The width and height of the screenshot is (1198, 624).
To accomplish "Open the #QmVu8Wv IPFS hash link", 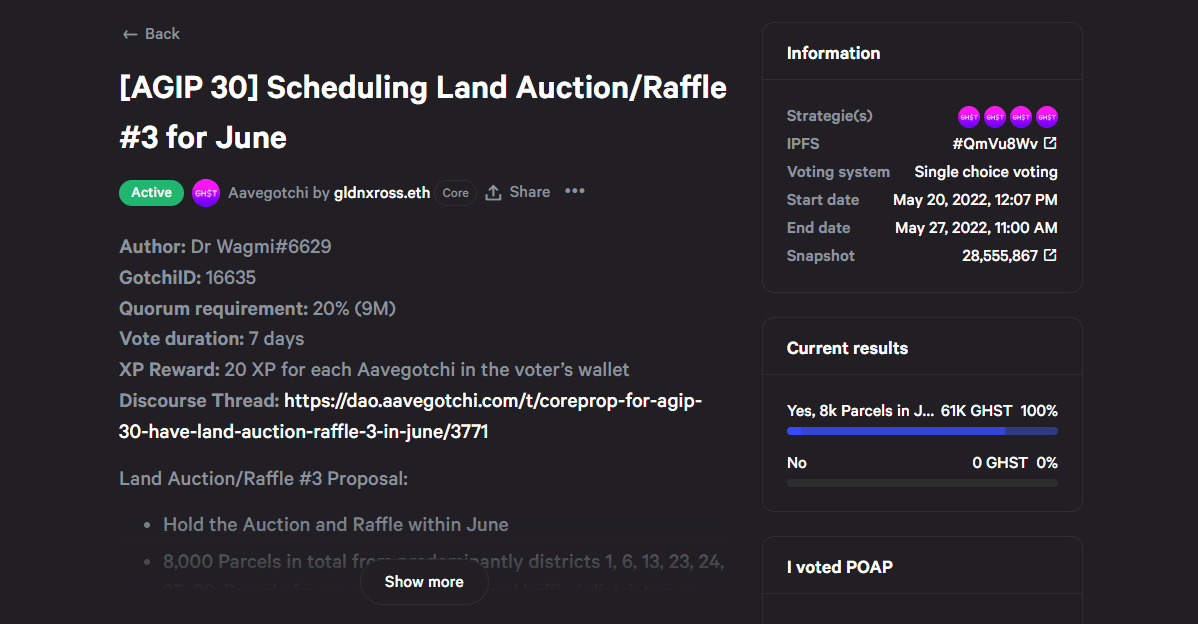I will [995, 144].
